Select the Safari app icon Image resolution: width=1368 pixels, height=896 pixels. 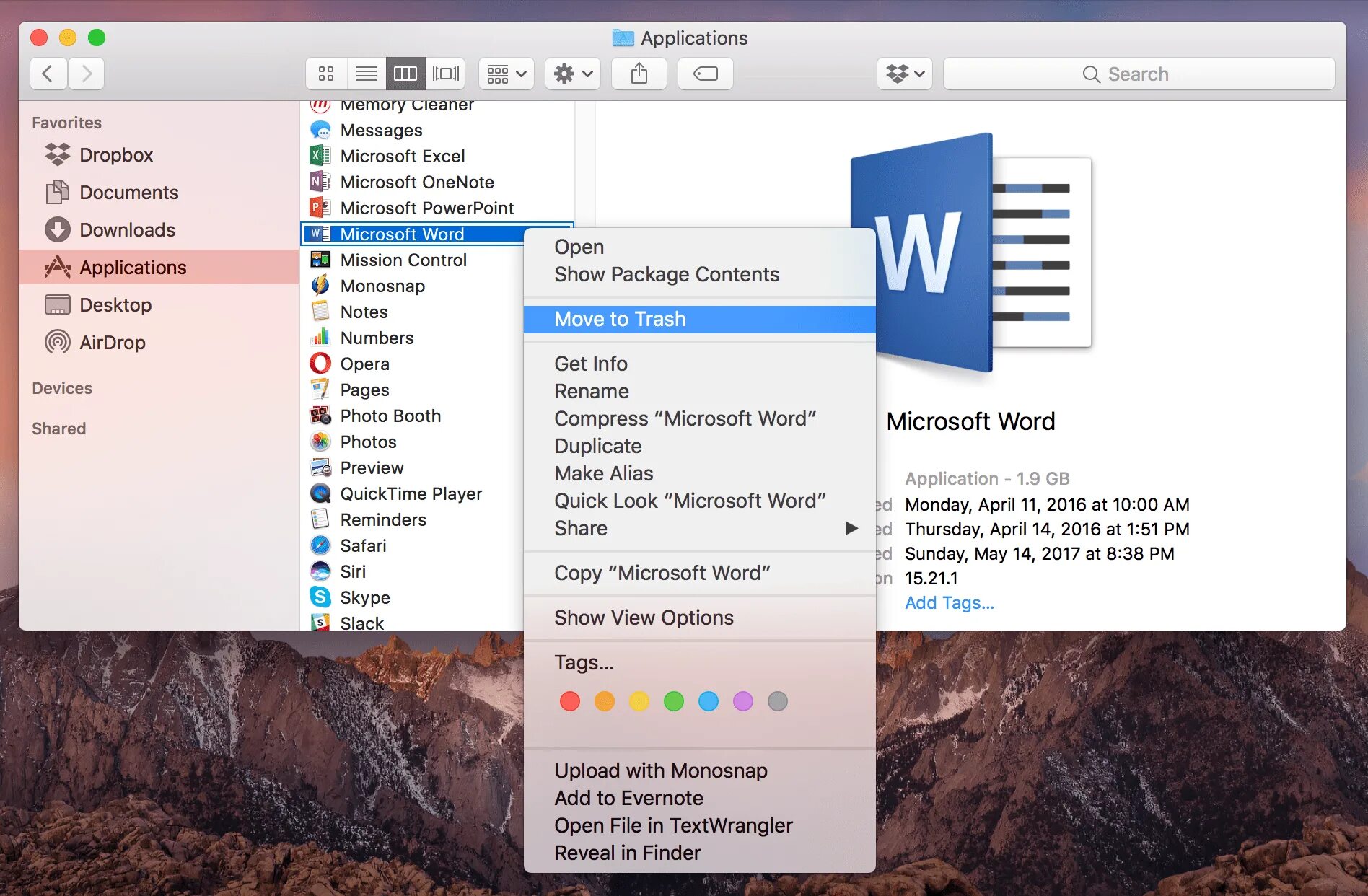click(x=320, y=546)
